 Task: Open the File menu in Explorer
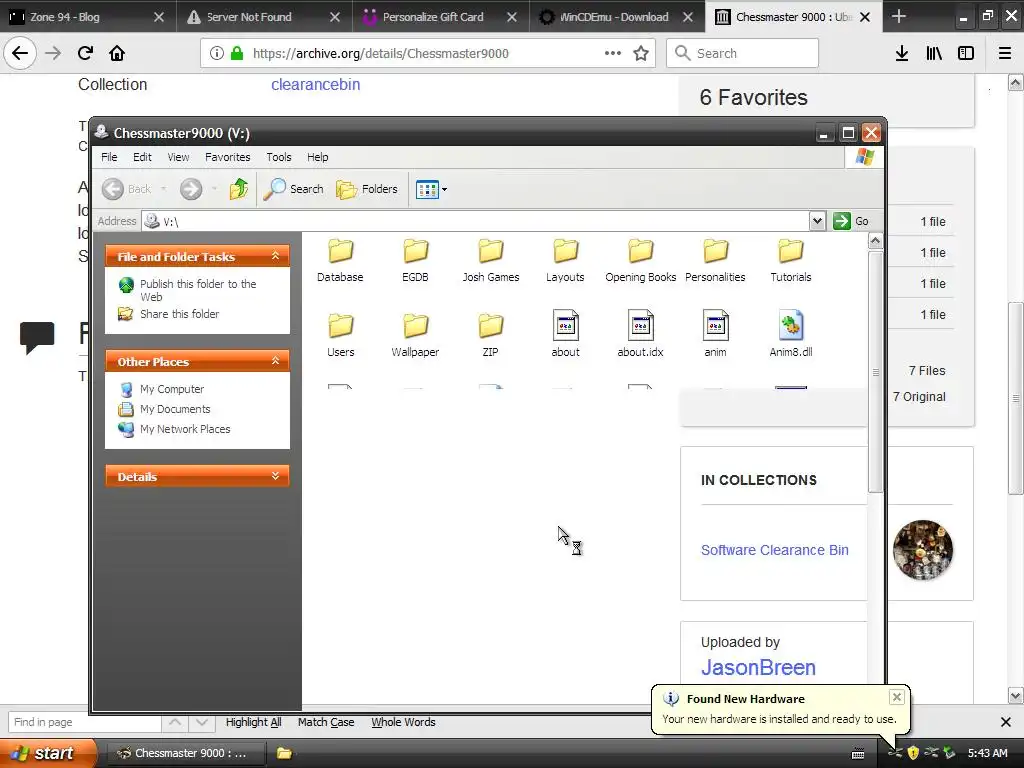tap(109, 157)
